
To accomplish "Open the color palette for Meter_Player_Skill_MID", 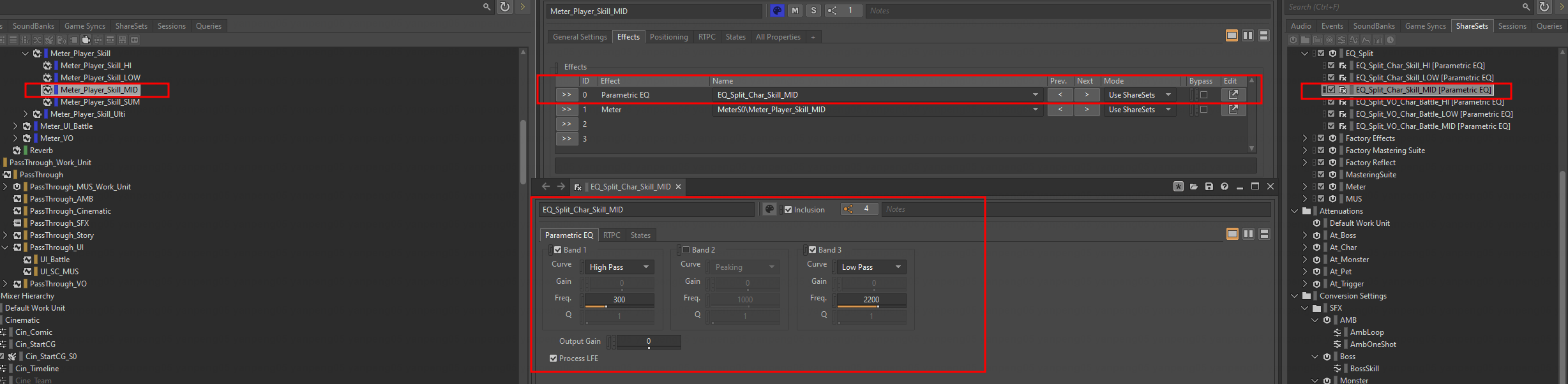I will (777, 10).
